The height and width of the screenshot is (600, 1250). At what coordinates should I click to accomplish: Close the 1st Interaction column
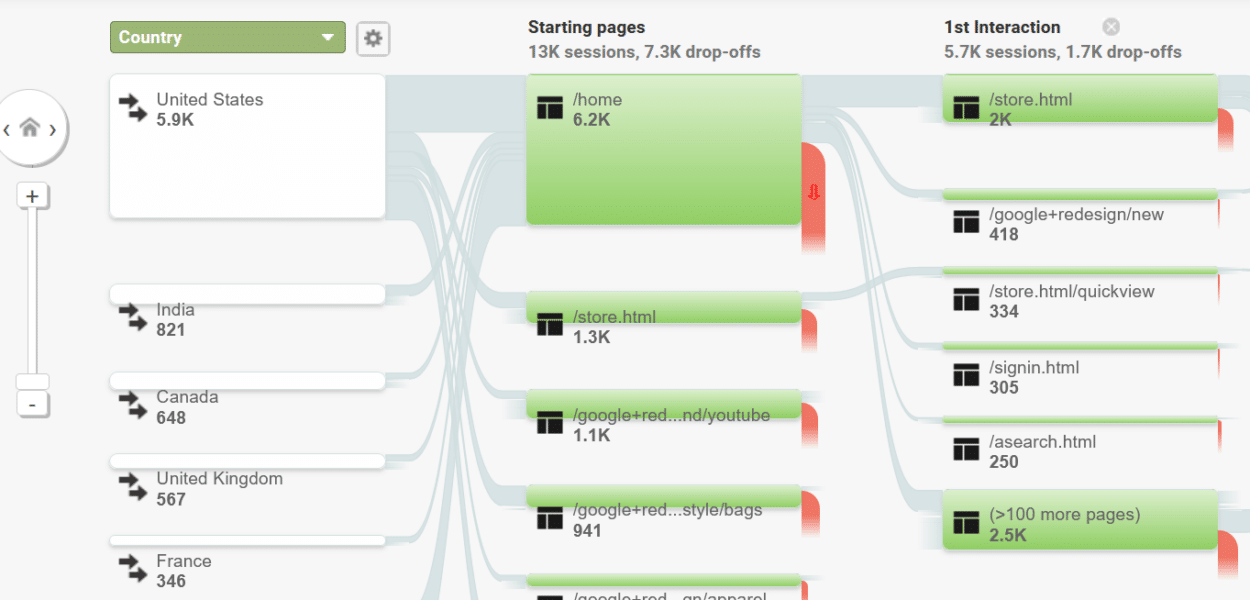1110,27
